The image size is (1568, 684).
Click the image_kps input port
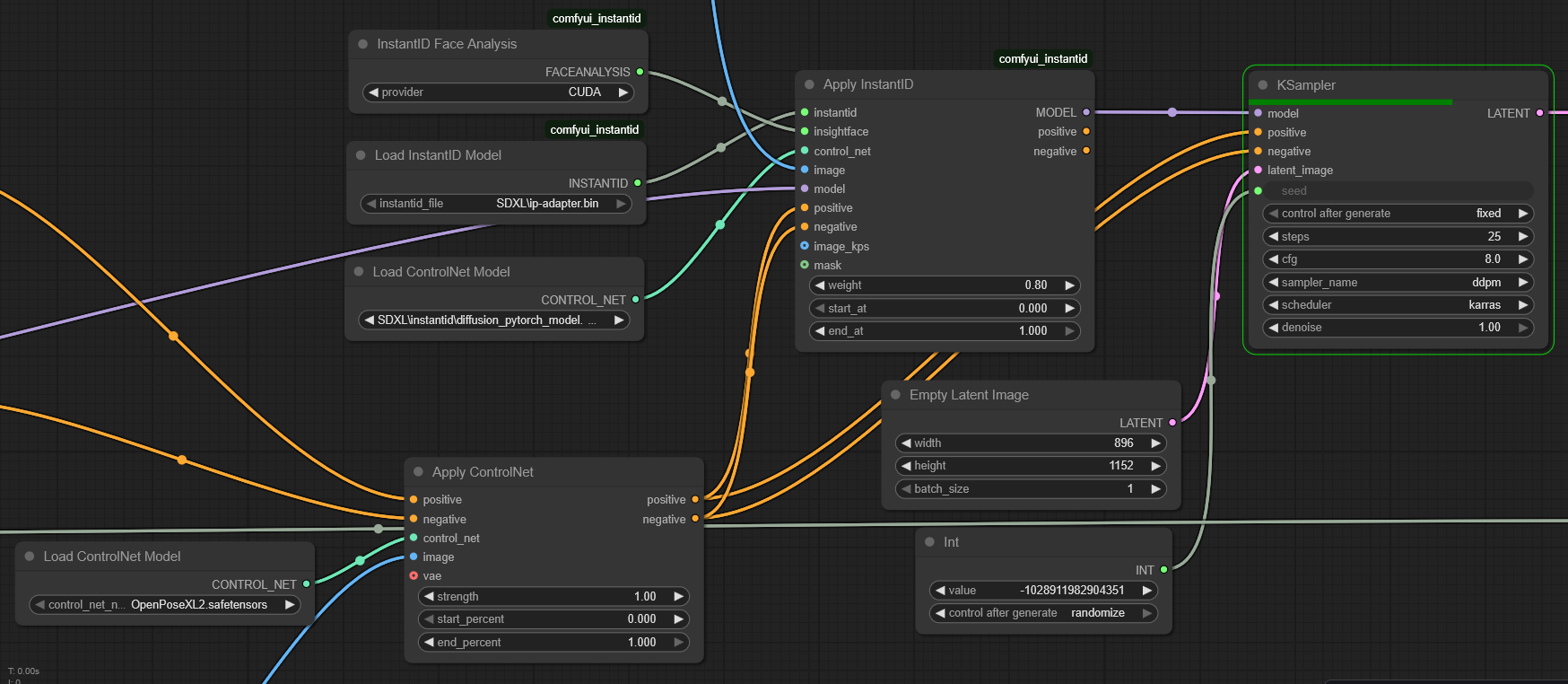coord(805,246)
